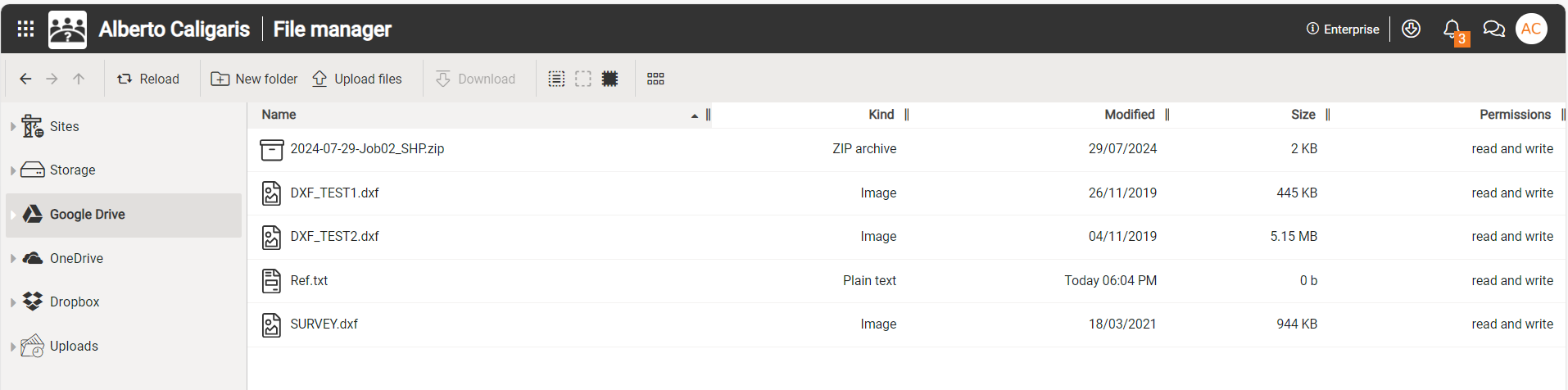Click the Reload button
This screenshot has height=390, width=1568.
[148, 79]
